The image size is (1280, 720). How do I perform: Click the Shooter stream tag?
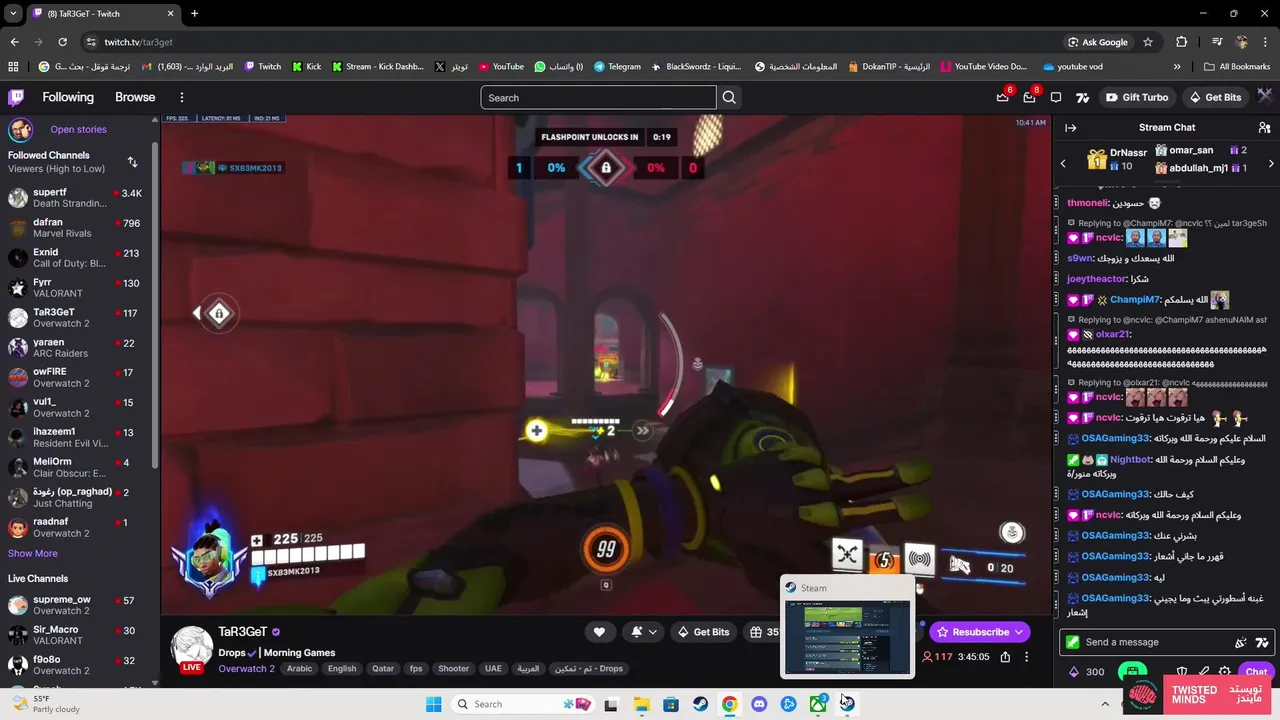453,669
